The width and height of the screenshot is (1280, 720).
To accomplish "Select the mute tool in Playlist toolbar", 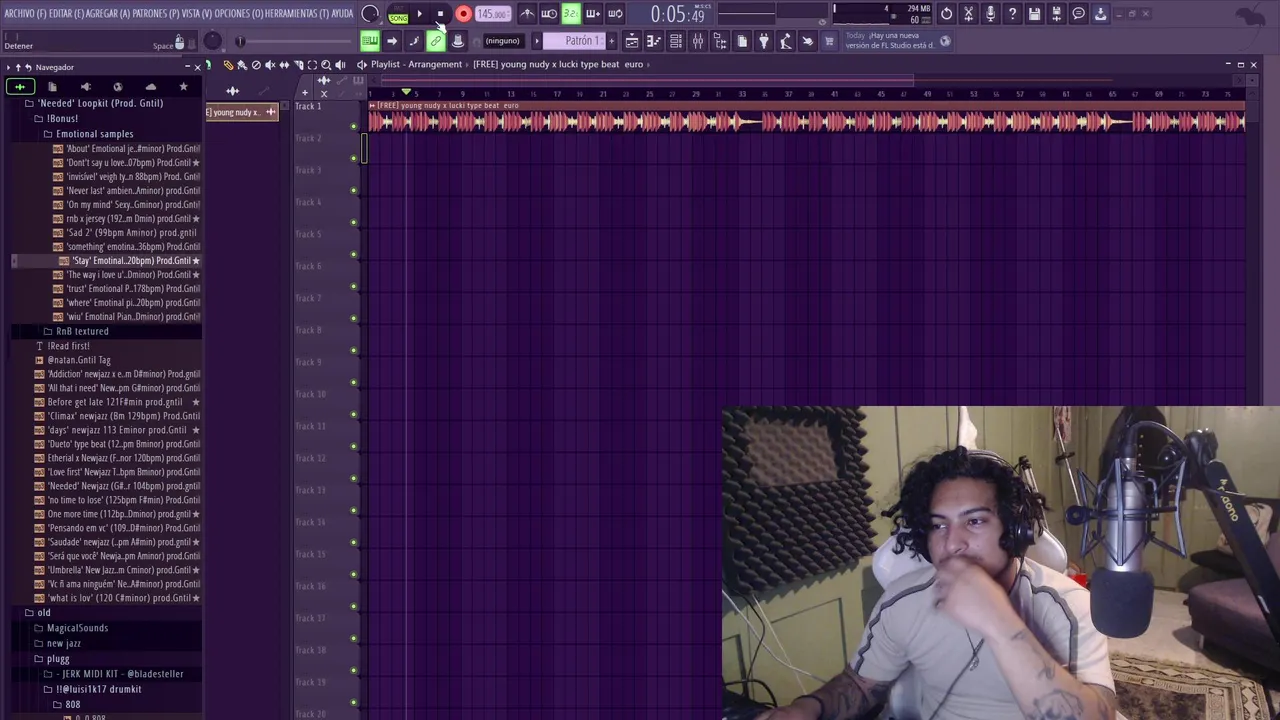I will point(270,64).
